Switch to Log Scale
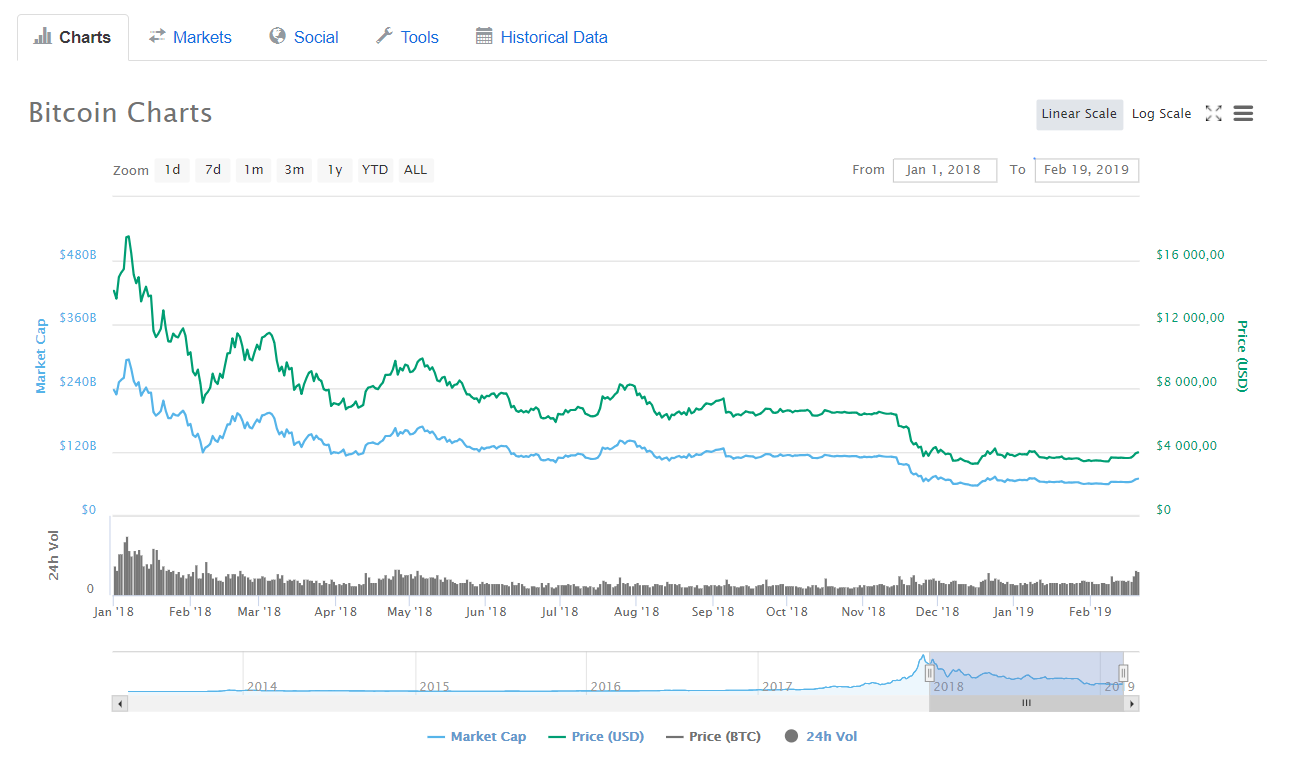The width and height of the screenshot is (1297, 773). 1161,114
